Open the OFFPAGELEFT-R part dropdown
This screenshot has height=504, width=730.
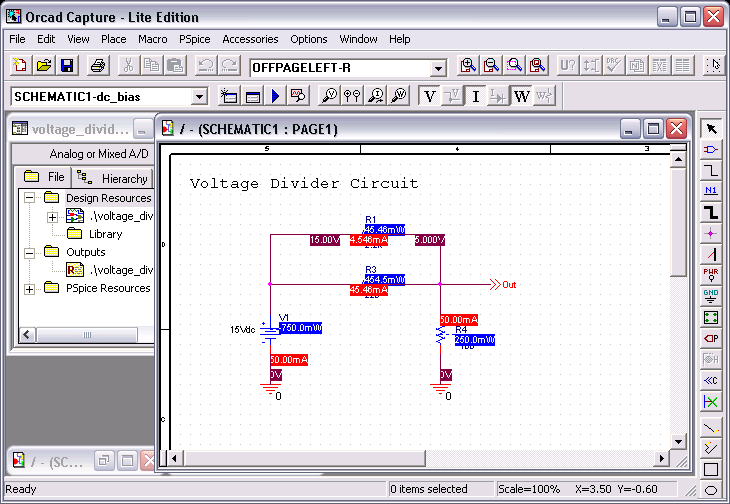438,69
